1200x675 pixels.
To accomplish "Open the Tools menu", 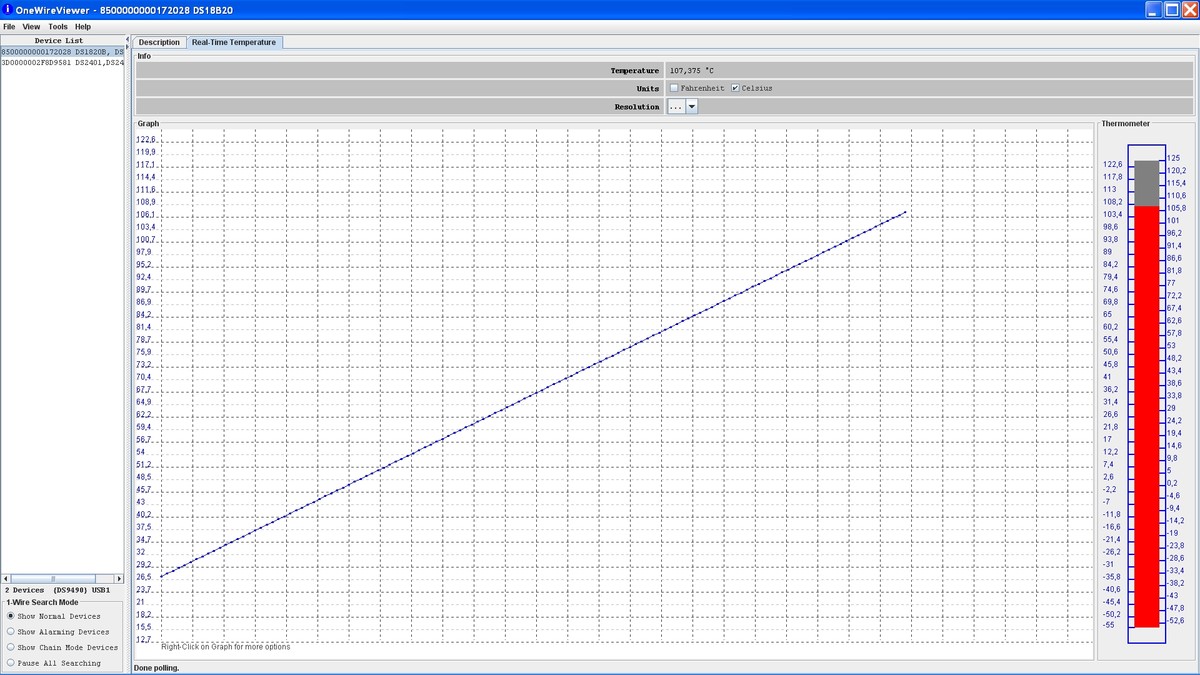I will (58, 26).
